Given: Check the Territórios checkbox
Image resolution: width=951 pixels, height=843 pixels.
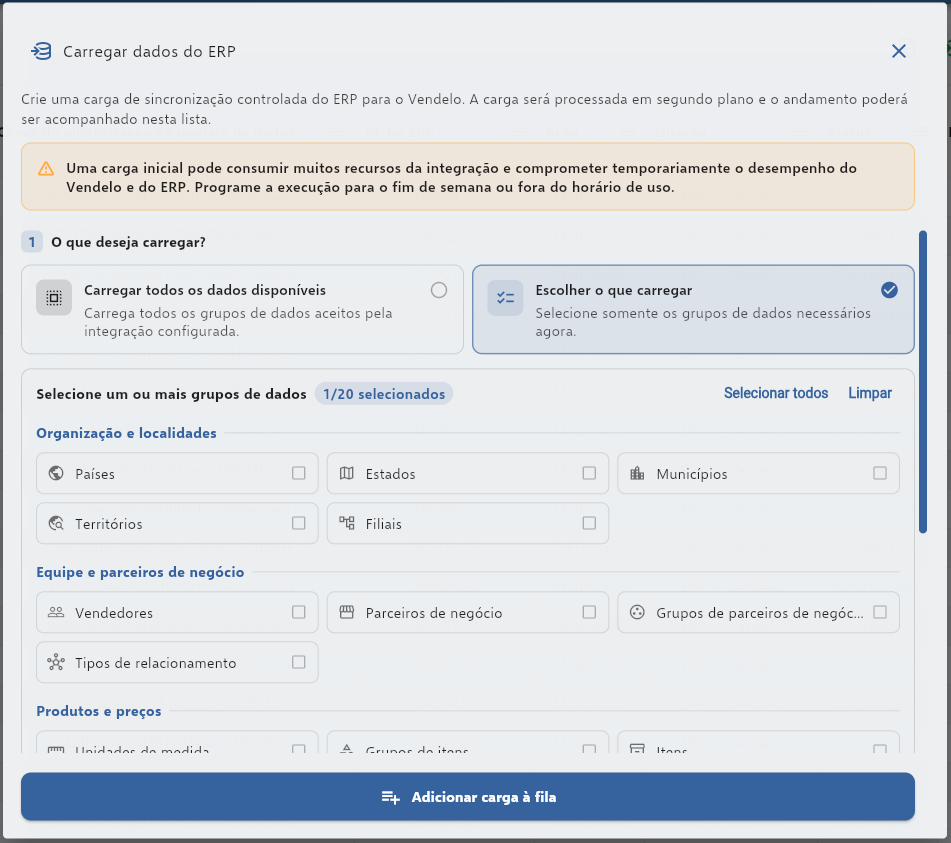Looking at the screenshot, I should [298, 523].
